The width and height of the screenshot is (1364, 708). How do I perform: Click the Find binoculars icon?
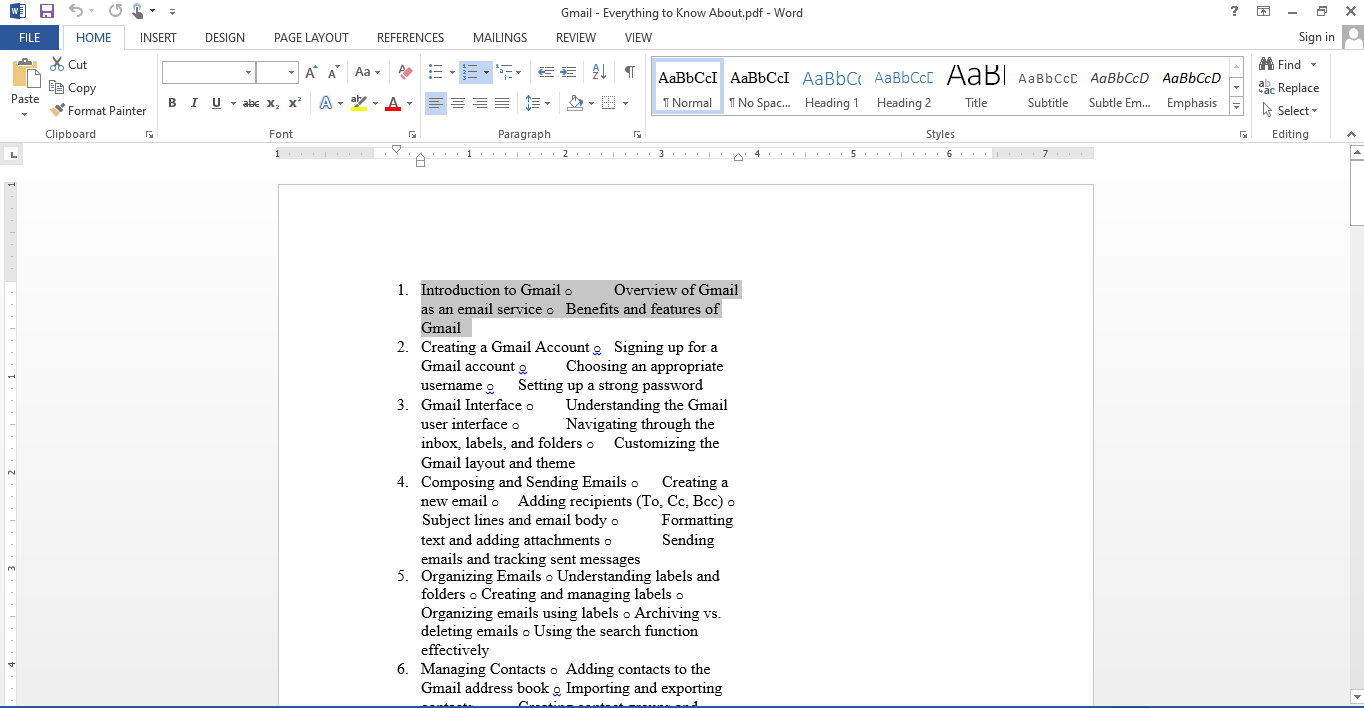(1267, 64)
